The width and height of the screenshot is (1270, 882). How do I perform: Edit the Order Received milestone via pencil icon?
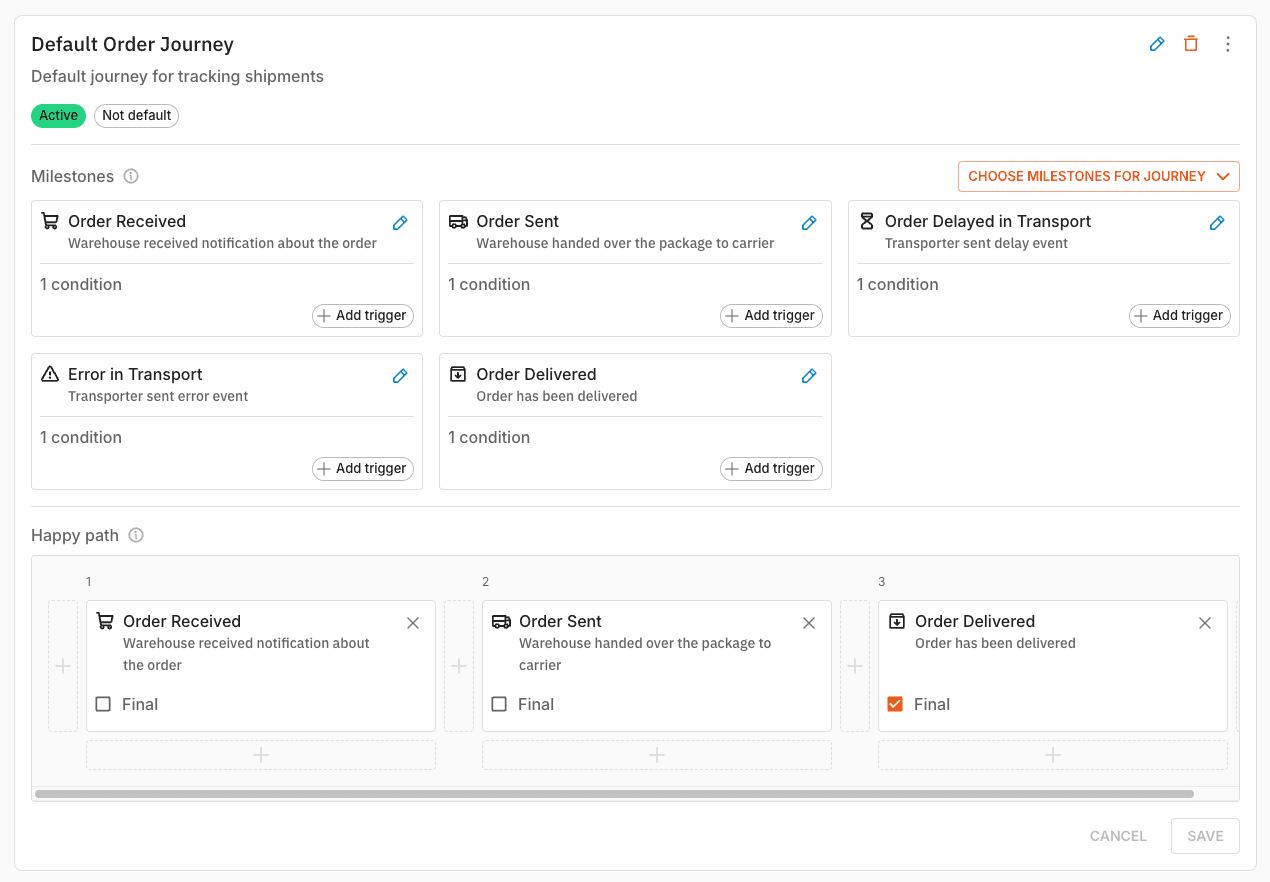coord(400,222)
